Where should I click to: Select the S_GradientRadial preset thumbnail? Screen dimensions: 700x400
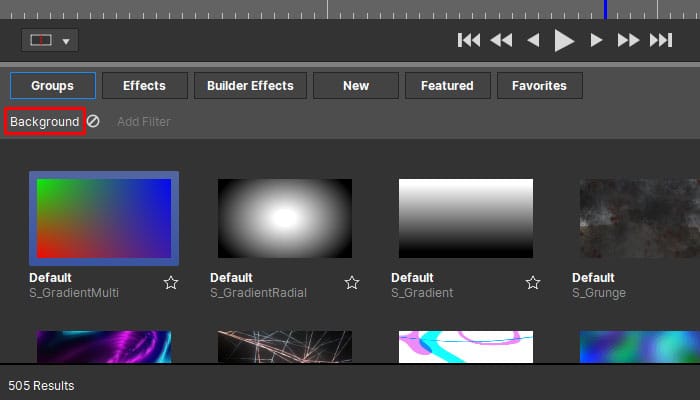(x=285, y=218)
